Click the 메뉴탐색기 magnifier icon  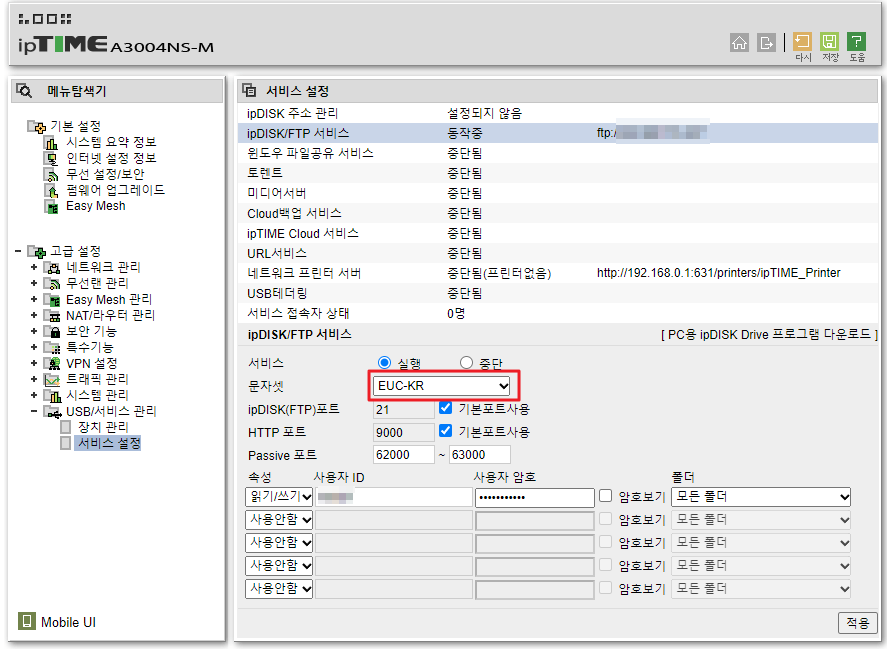[24, 91]
